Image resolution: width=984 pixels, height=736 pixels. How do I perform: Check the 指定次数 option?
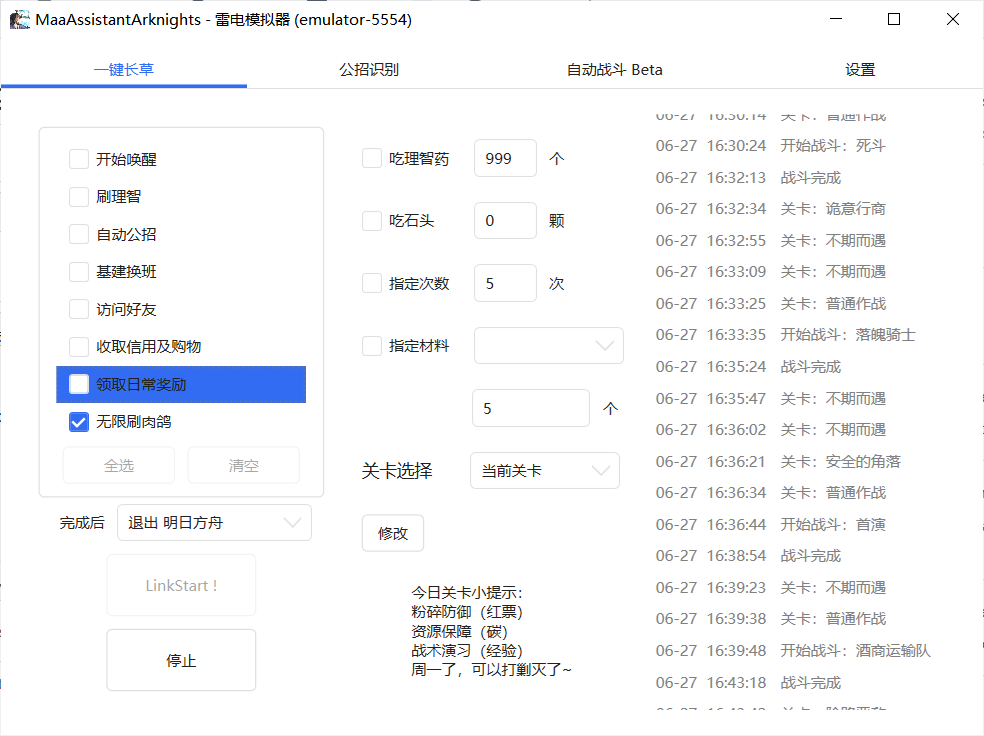pos(372,283)
